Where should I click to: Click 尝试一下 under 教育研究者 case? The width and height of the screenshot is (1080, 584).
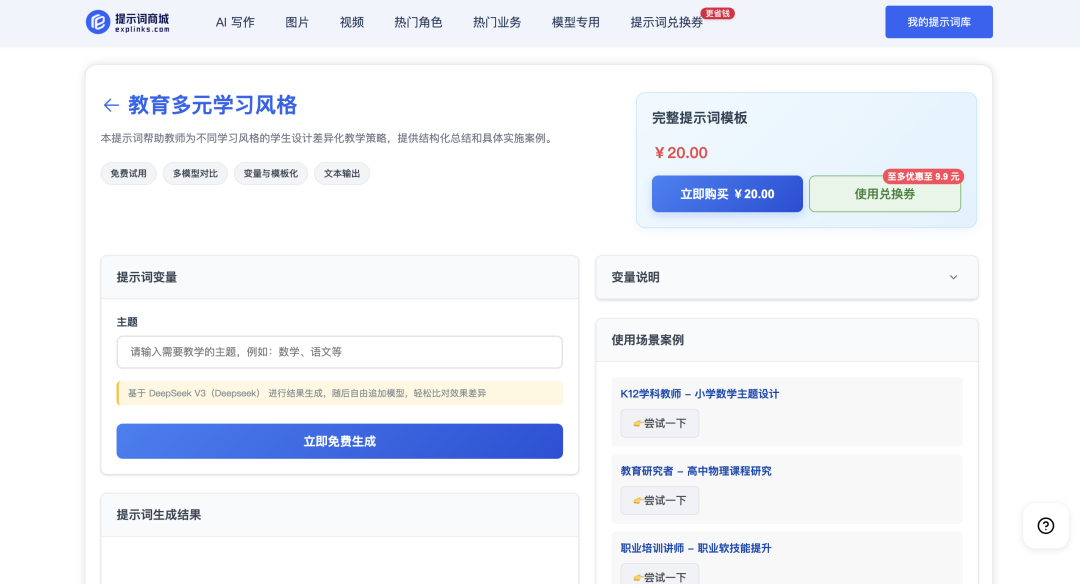tap(659, 500)
